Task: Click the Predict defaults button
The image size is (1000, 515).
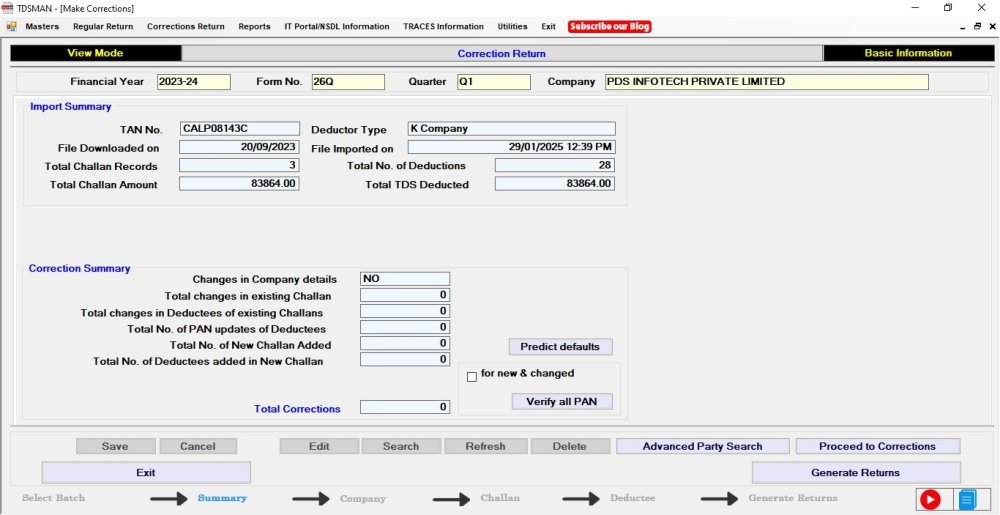Action: [x=560, y=347]
